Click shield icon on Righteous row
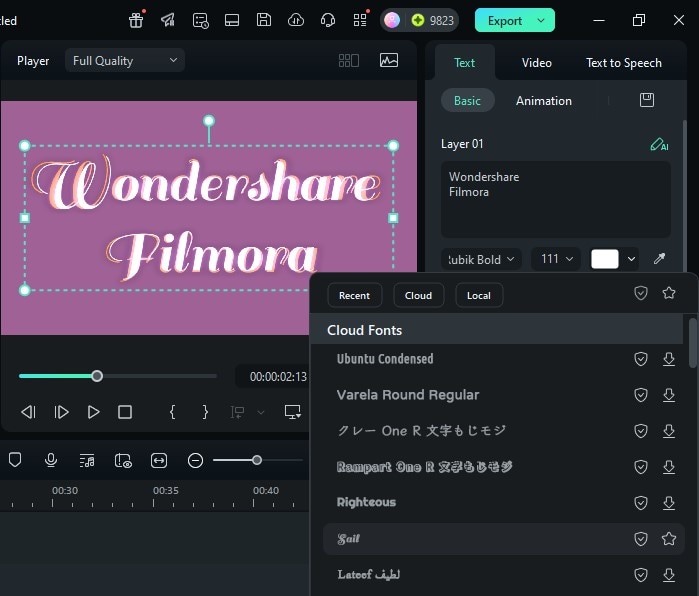 [x=641, y=503]
